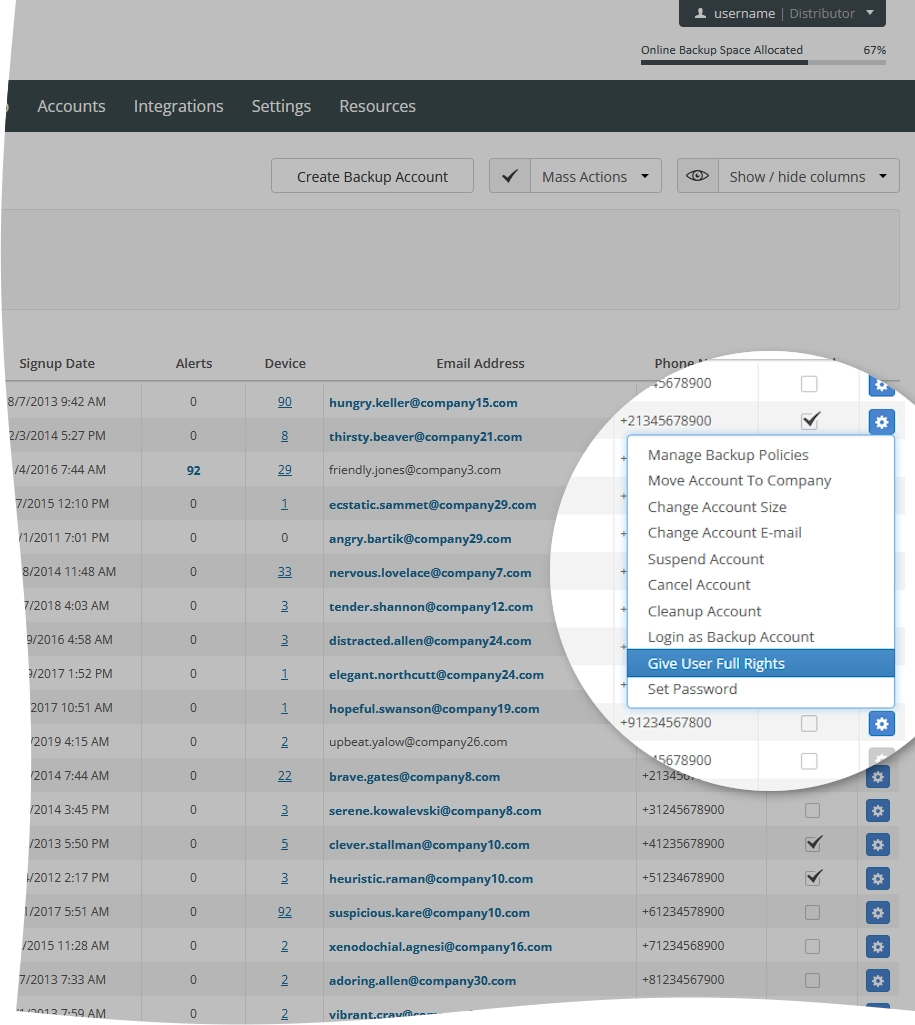Open hungry.keller@company15.com email link

point(423,403)
